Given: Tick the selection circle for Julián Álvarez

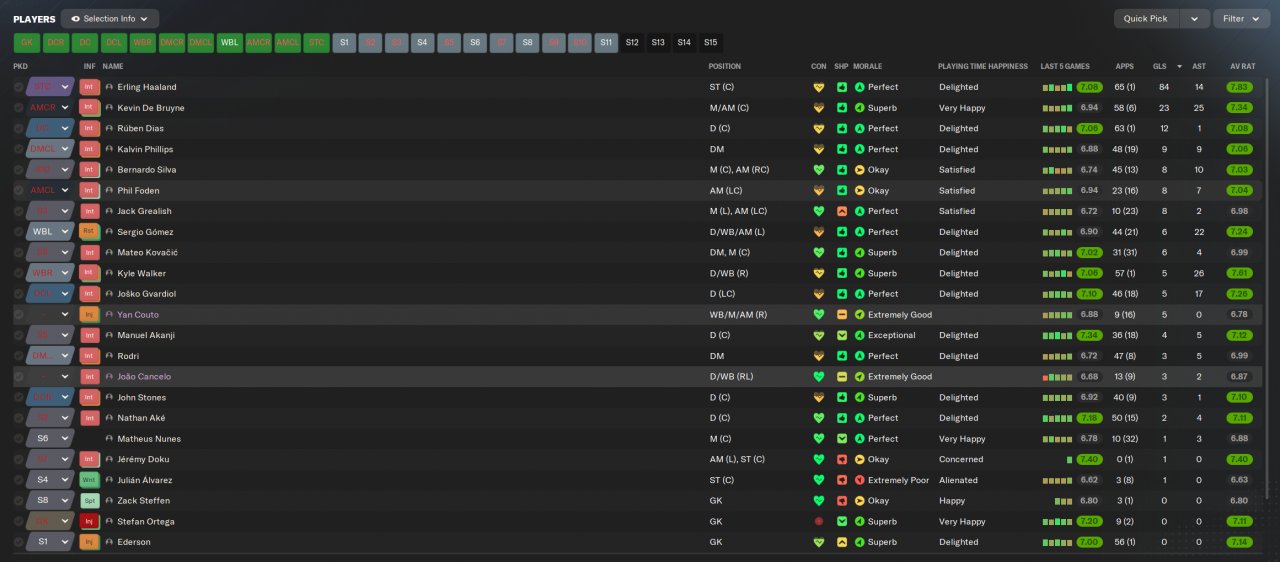Looking at the screenshot, I should (x=19, y=480).
